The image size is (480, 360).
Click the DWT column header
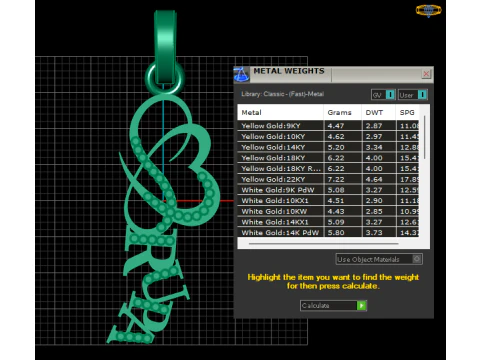pos(379,112)
